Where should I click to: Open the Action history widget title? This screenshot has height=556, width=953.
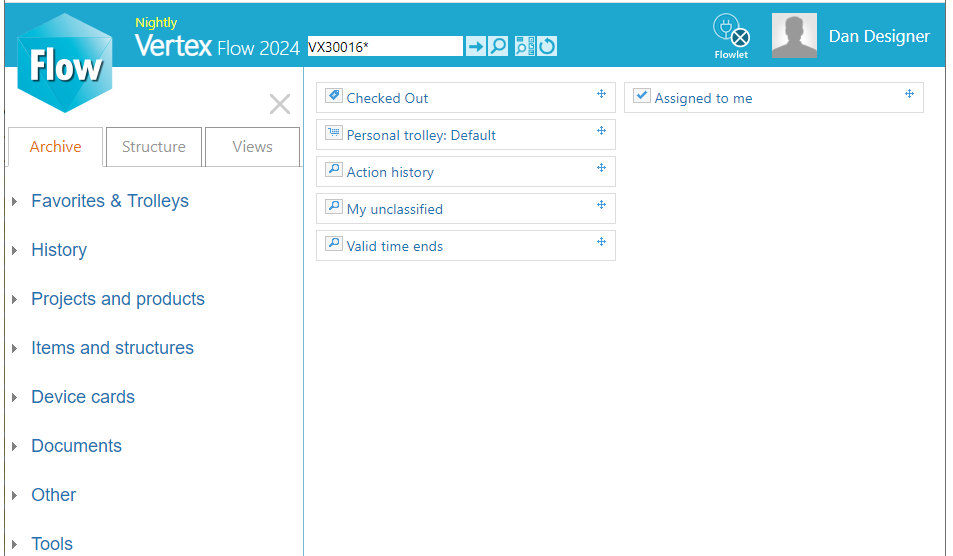click(x=390, y=173)
